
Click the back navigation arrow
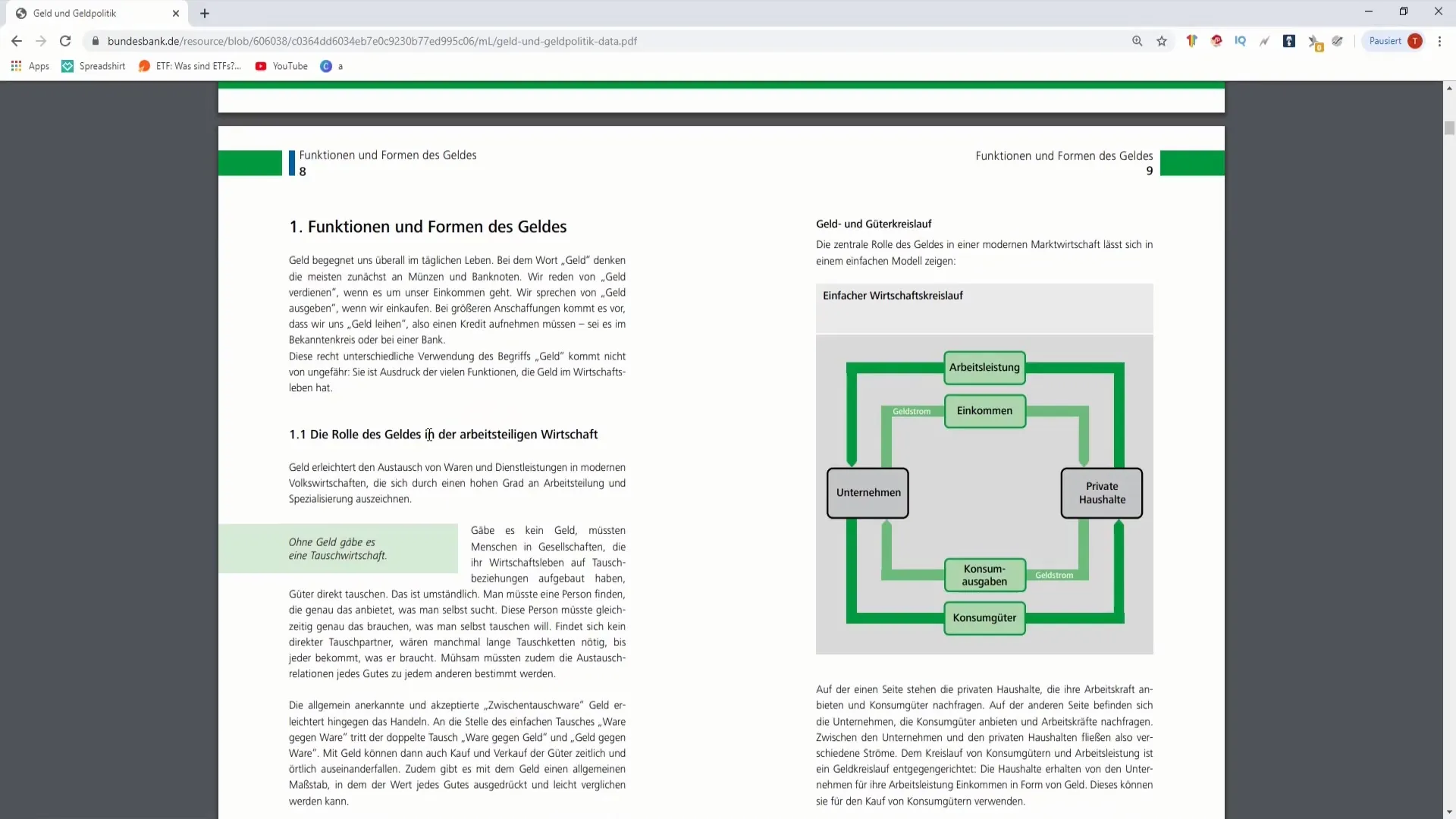[x=17, y=41]
